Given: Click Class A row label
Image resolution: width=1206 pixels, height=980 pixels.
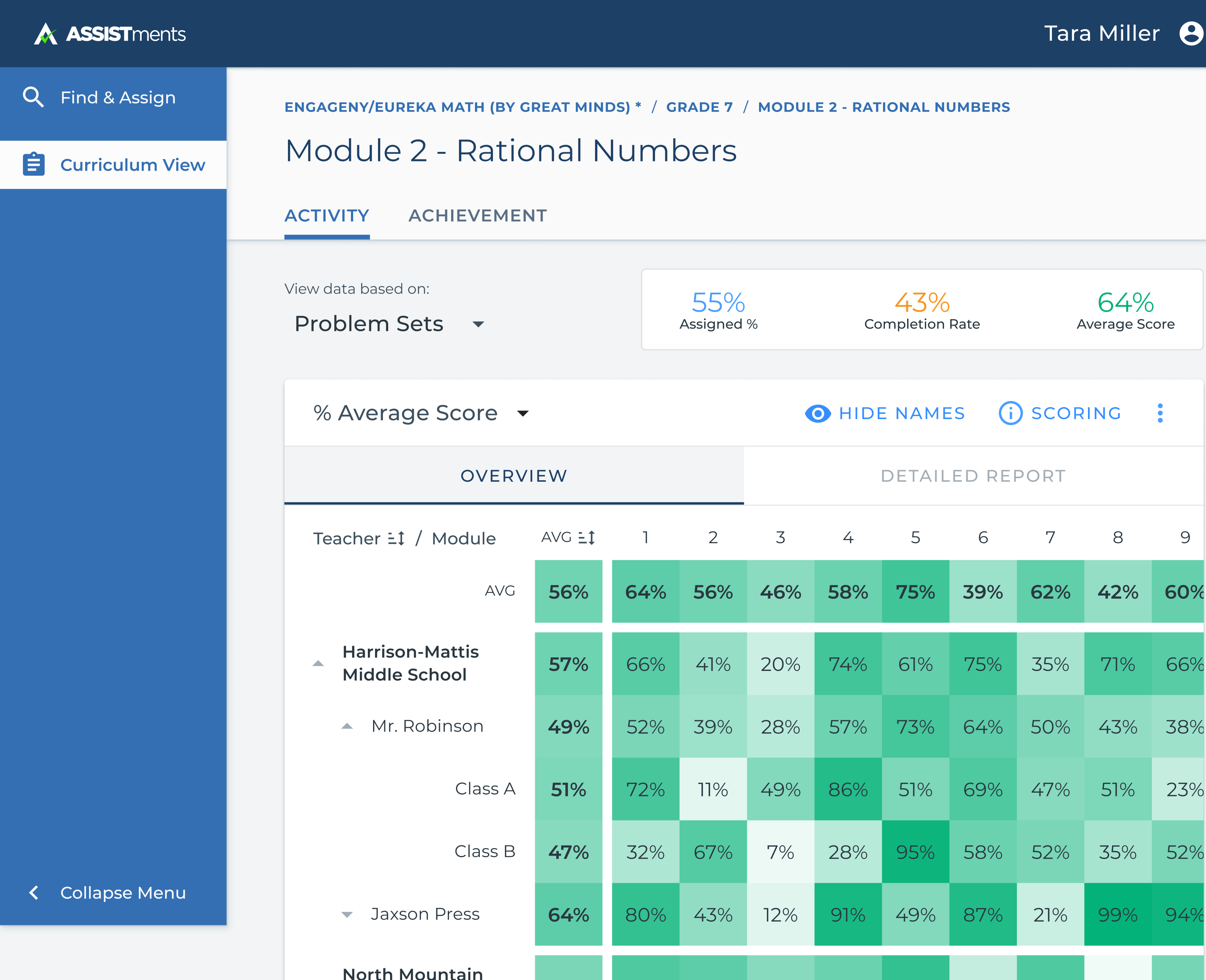Looking at the screenshot, I should (485, 789).
